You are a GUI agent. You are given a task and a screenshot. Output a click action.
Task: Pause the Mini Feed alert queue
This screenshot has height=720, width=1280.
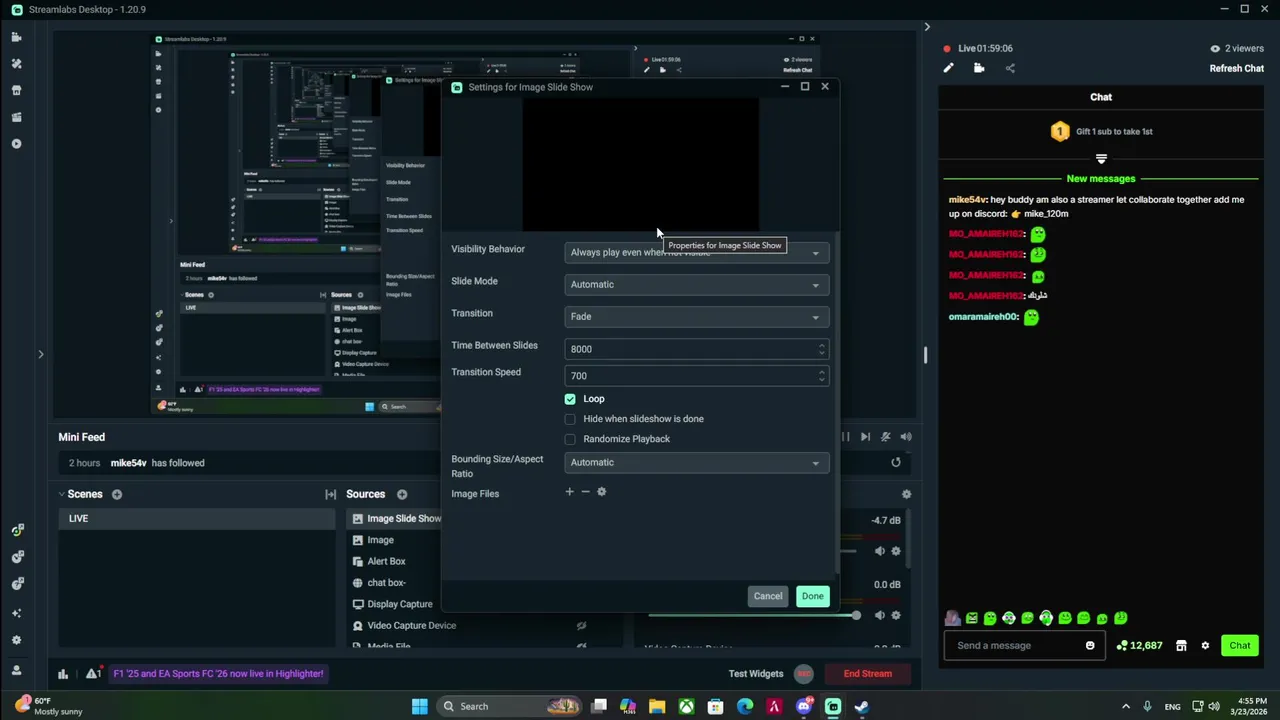(x=846, y=437)
